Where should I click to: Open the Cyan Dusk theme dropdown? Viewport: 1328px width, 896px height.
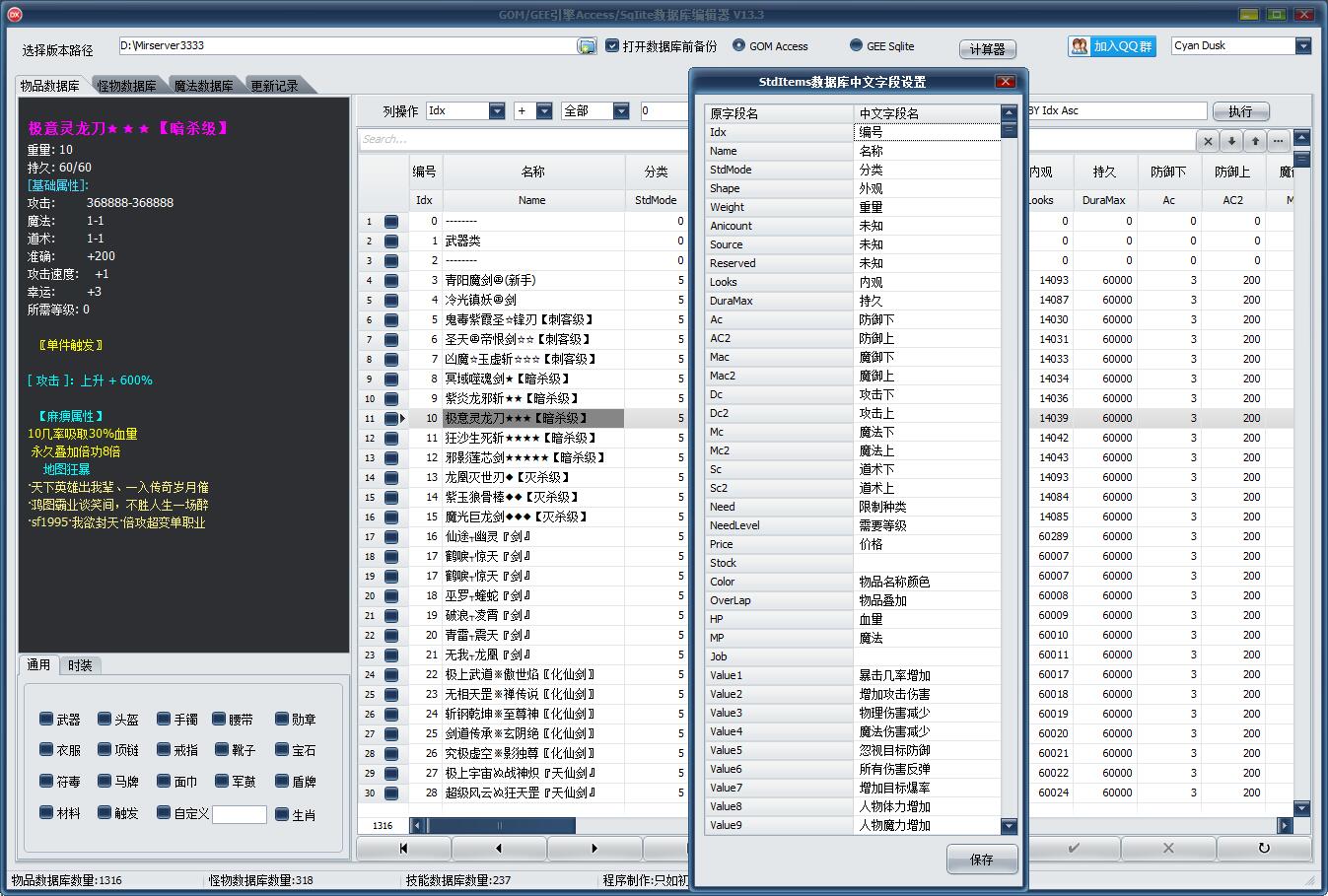[1303, 45]
